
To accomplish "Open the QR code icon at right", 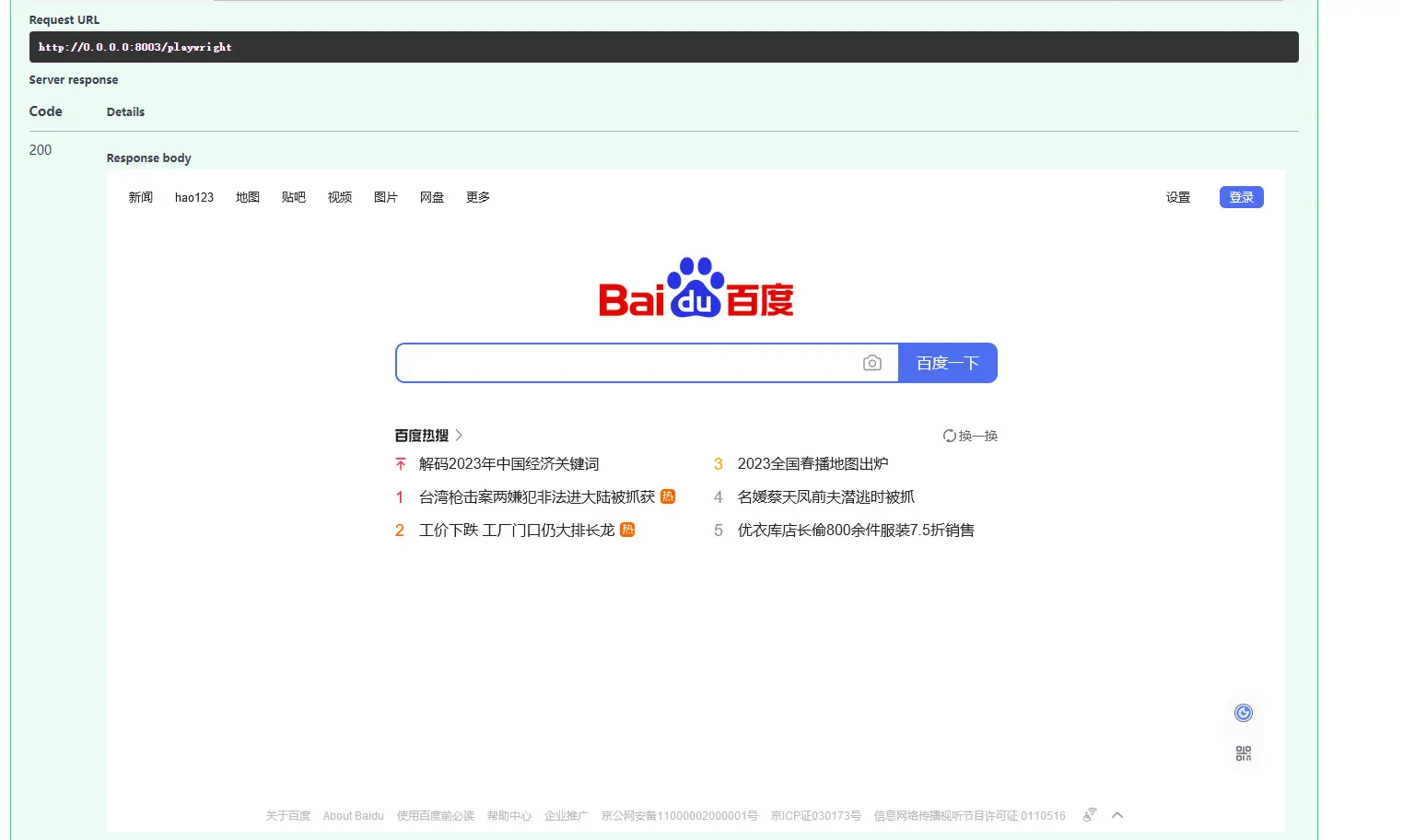I will (1244, 753).
